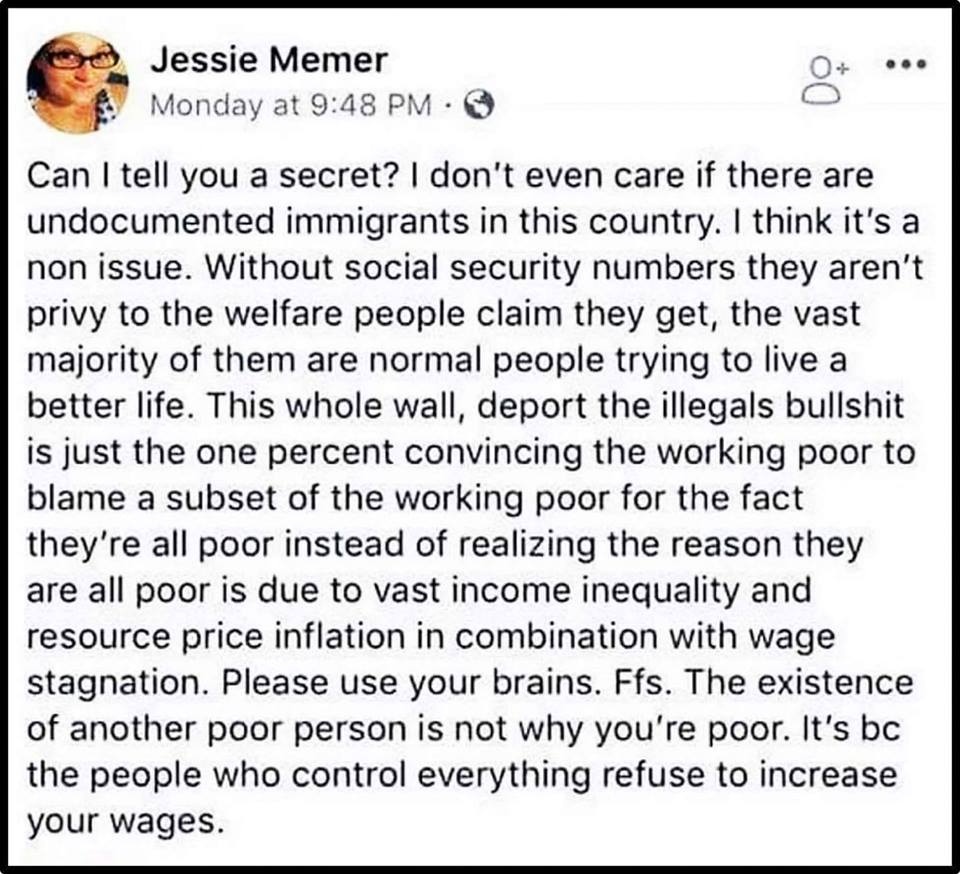Open the Monday at 9:48 PM timestamp
Viewport: 960px width, 874px height.
tap(291, 105)
